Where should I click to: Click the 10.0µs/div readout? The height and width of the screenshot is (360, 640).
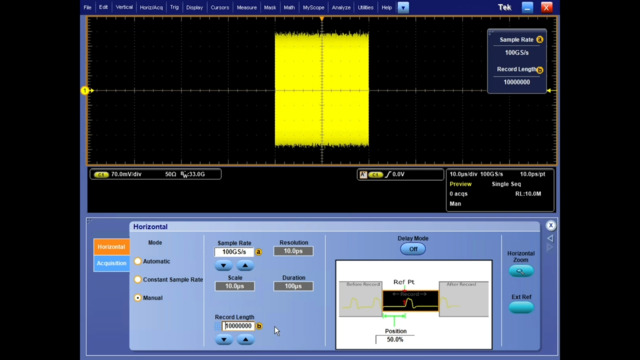tap(463, 174)
